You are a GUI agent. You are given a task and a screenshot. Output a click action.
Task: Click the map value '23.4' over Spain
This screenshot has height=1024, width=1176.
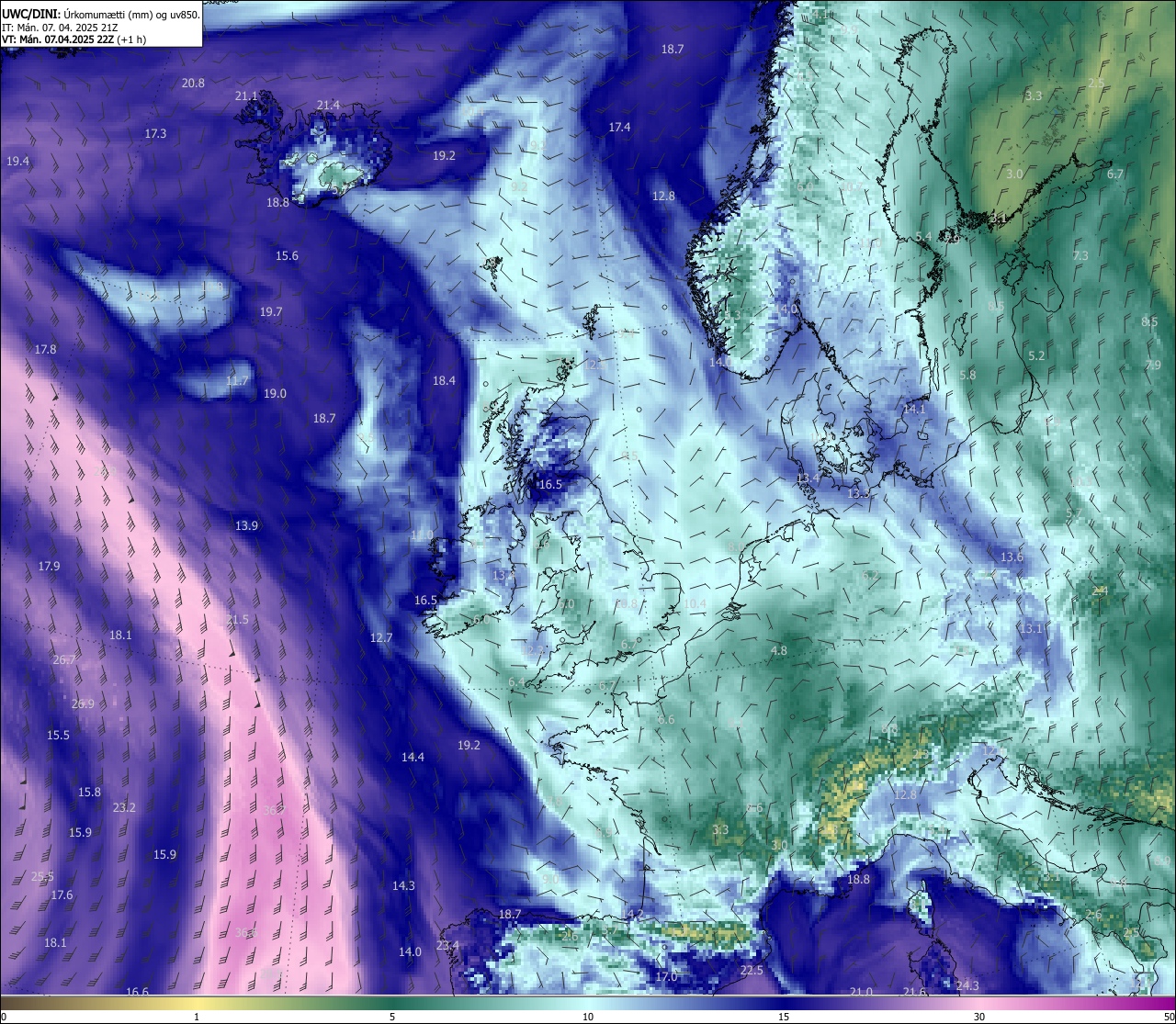[x=447, y=946]
